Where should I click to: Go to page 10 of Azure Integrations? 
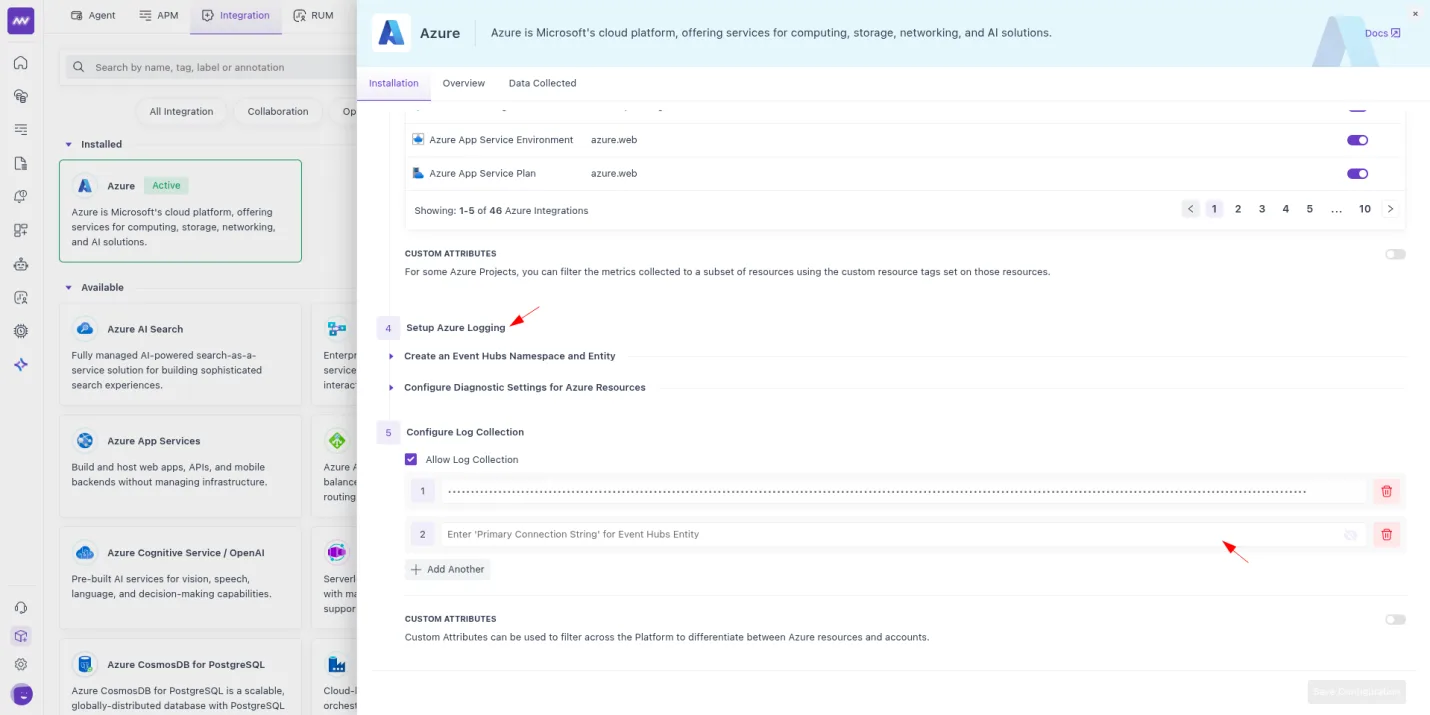pos(1365,209)
